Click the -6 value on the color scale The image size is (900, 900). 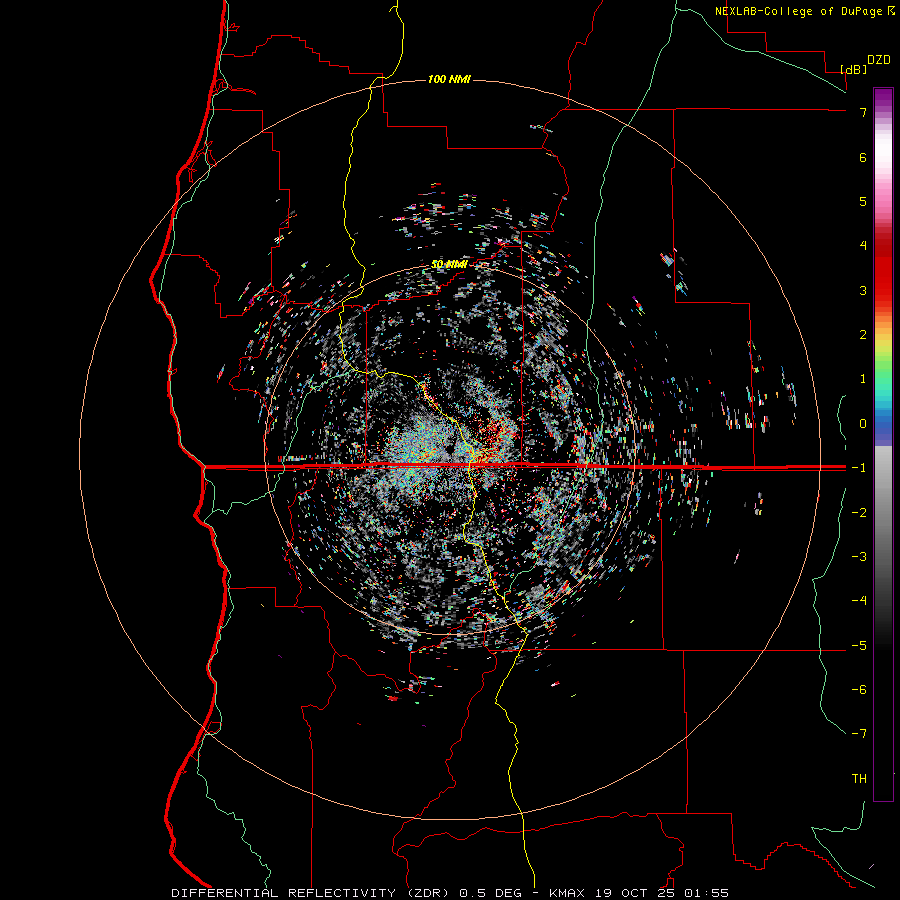pos(859,690)
